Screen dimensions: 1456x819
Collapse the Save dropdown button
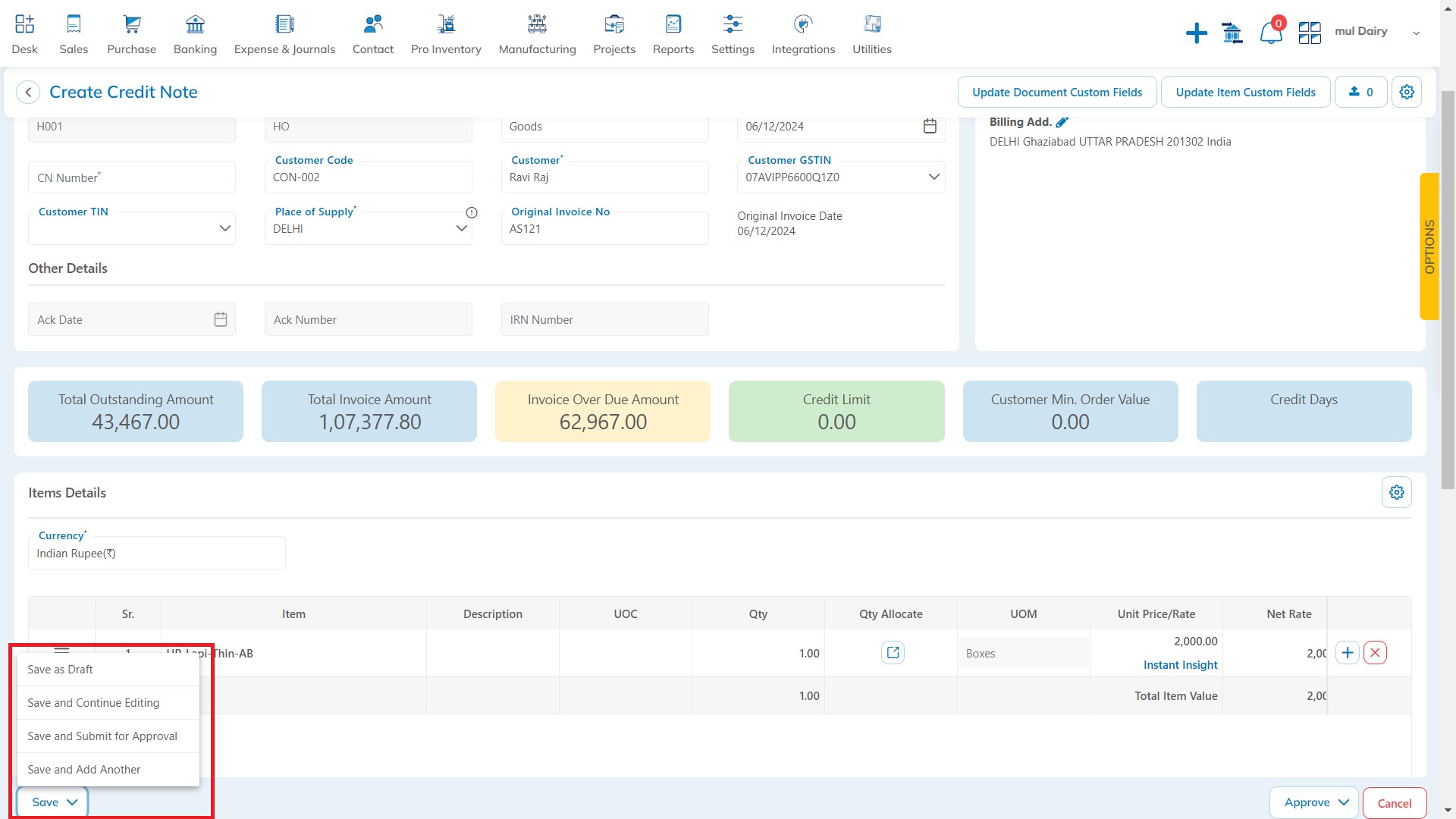pos(53,802)
